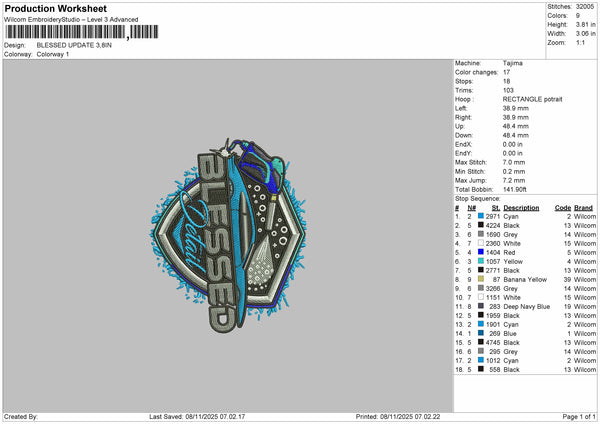Click the St. column header

coord(496,208)
